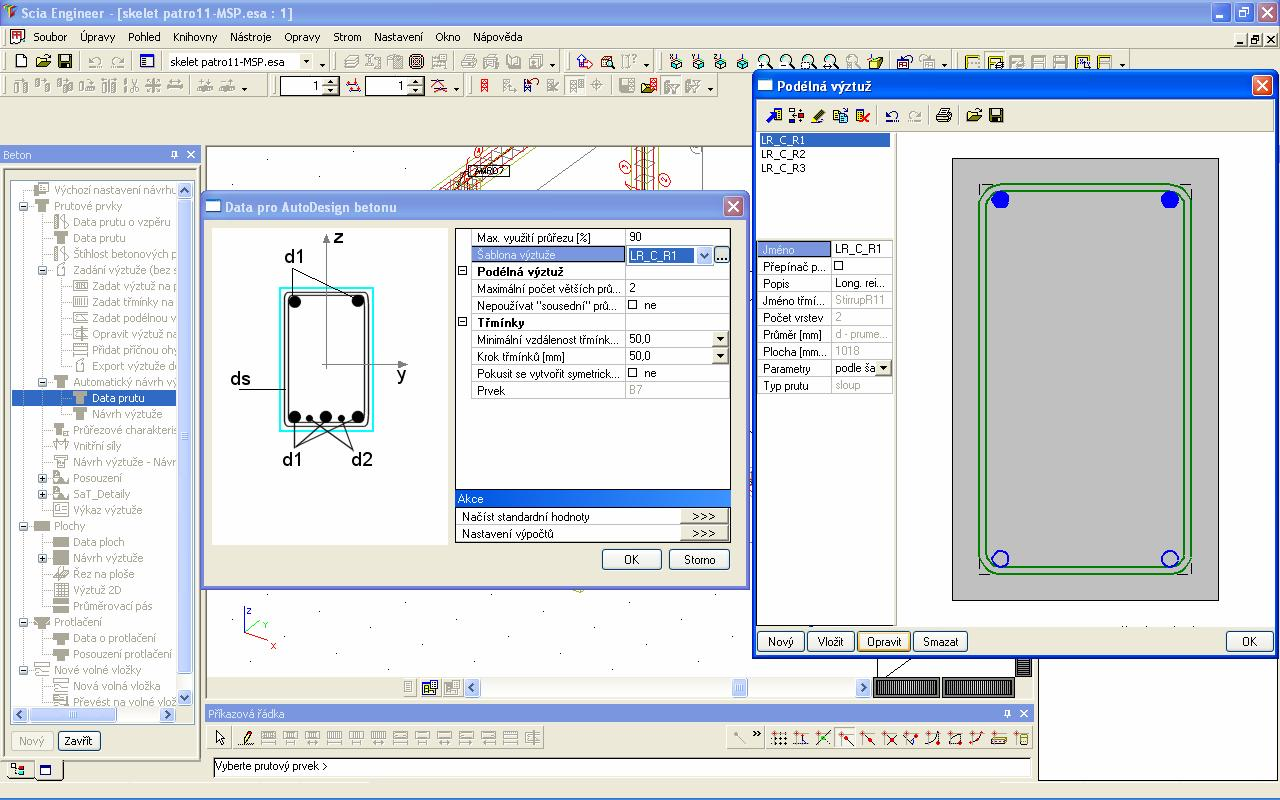Open the Parametry dropdown 'podle ša'
This screenshot has width=1280, height=800.
coord(883,369)
